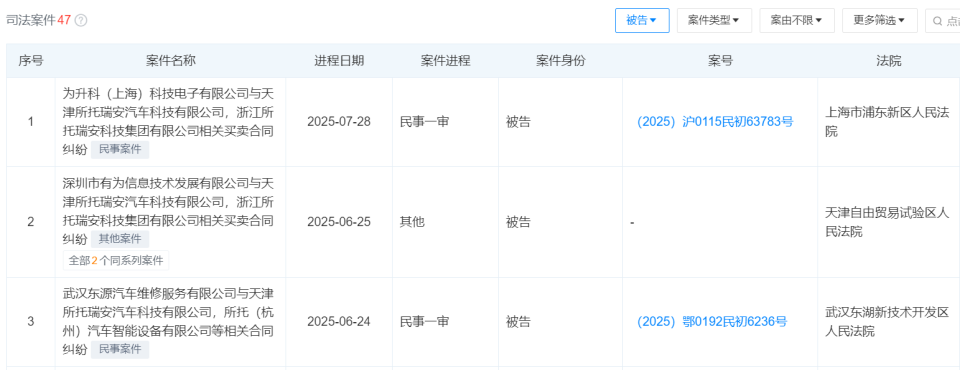Click the 进程日期 column header

(339, 61)
